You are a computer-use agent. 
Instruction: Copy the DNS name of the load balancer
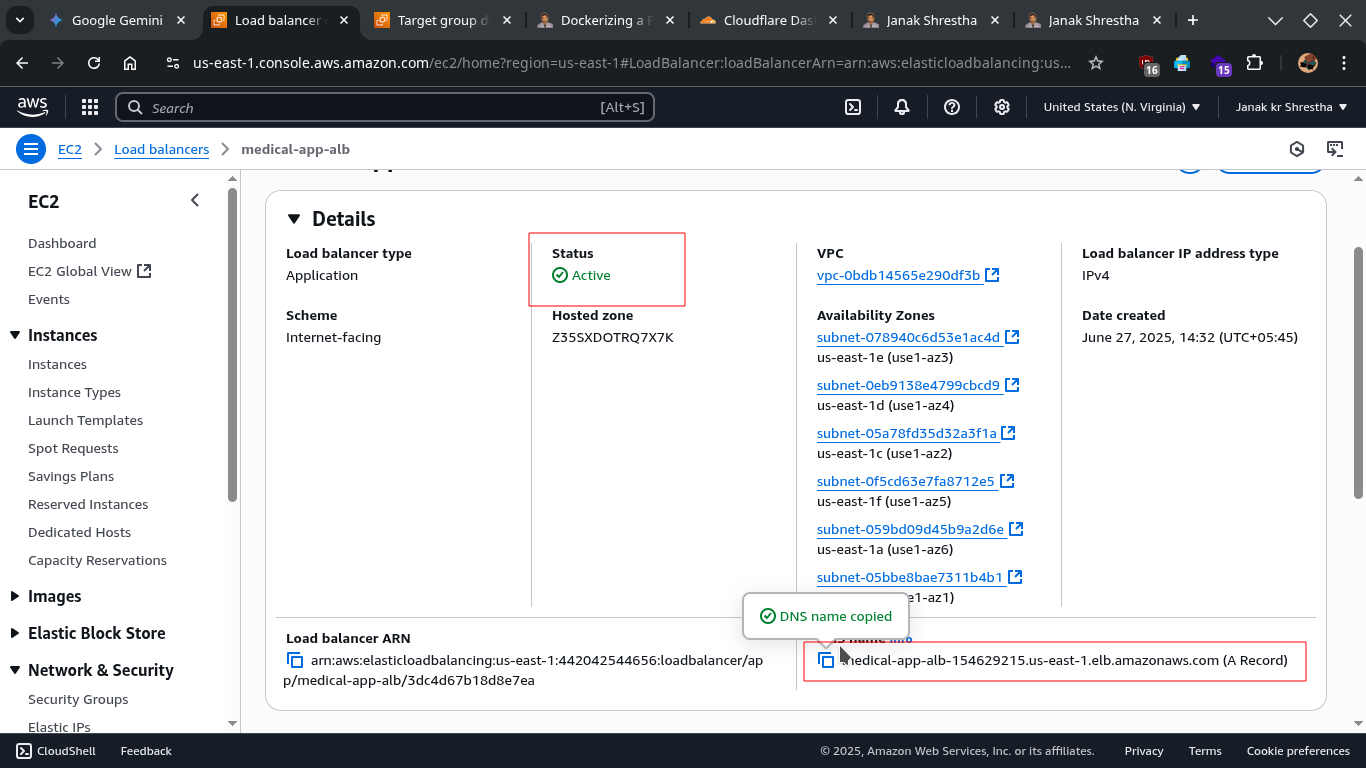pos(826,660)
